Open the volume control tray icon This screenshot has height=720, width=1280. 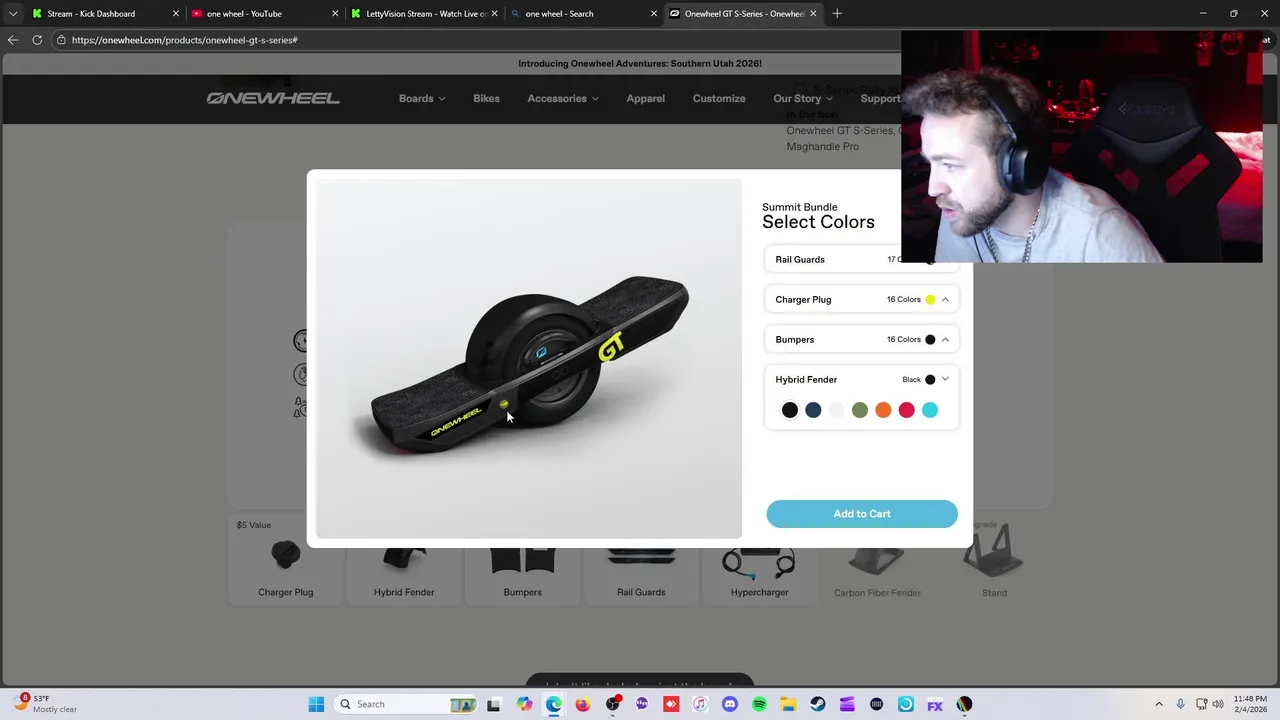1218,704
